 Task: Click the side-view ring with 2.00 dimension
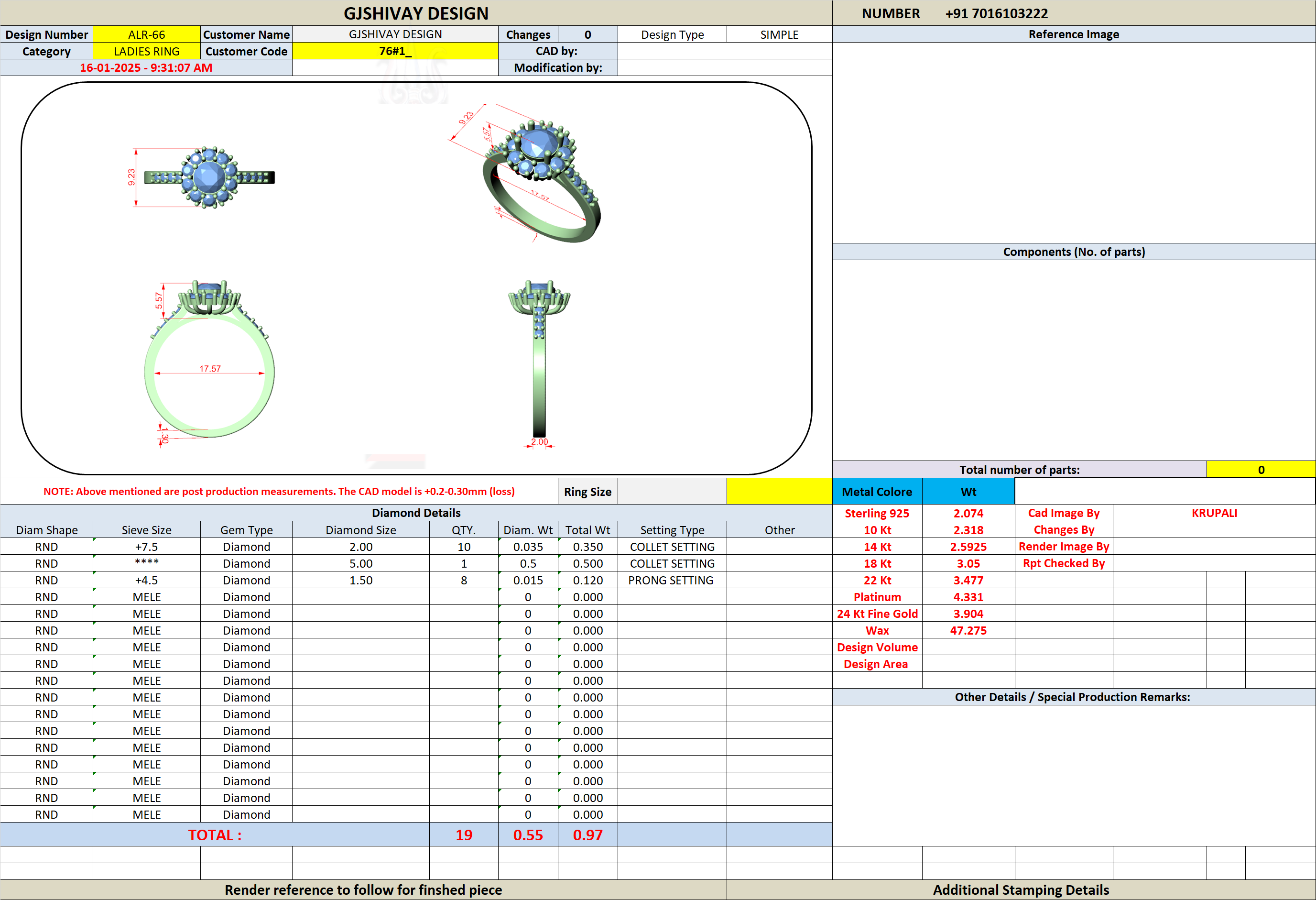pyautogui.click(x=539, y=363)
